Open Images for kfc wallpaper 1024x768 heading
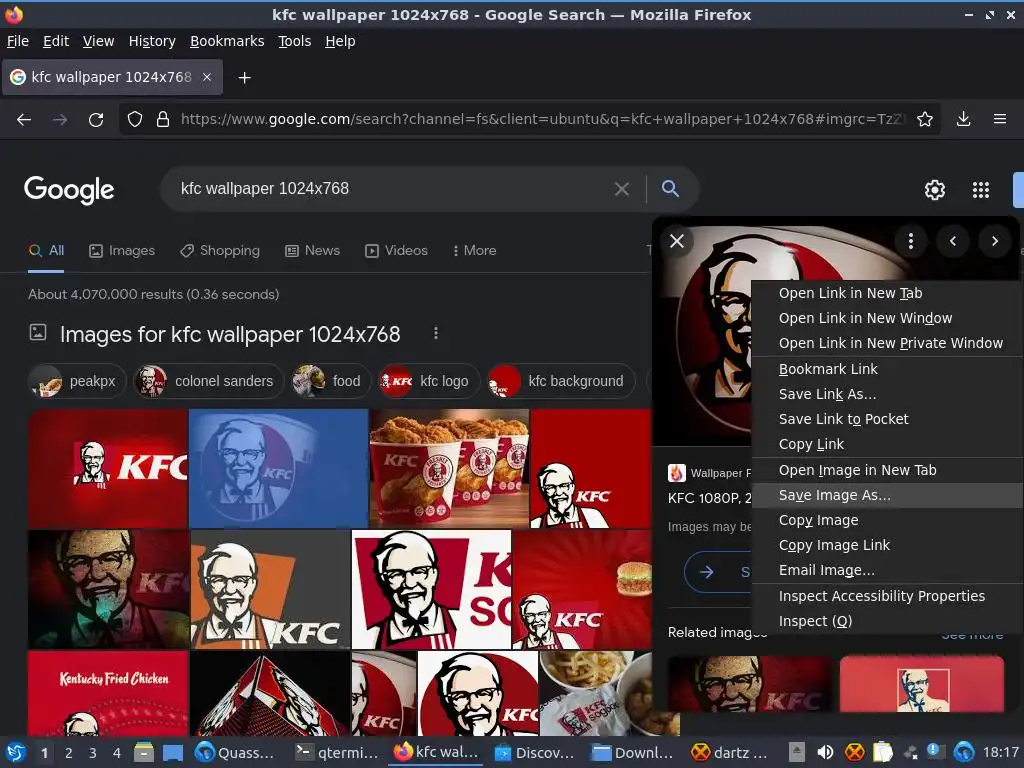 230,334
